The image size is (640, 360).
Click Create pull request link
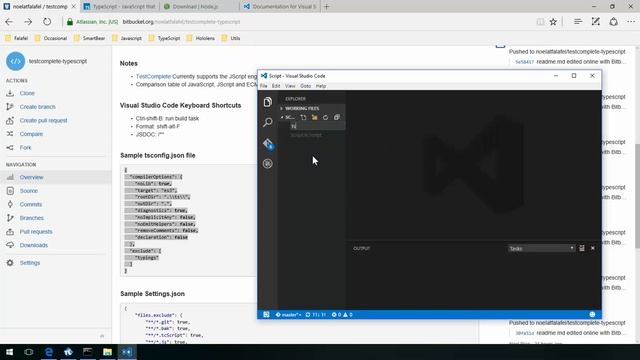point(43,120)
